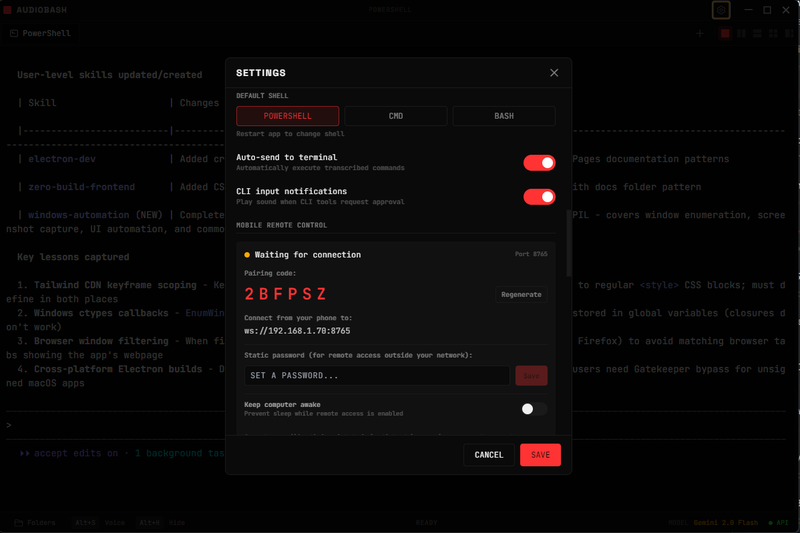This screenshot has height=533, width=800.
Task: Click the ws://192.168.1.70:8765 address
Action: click(297, 331)
